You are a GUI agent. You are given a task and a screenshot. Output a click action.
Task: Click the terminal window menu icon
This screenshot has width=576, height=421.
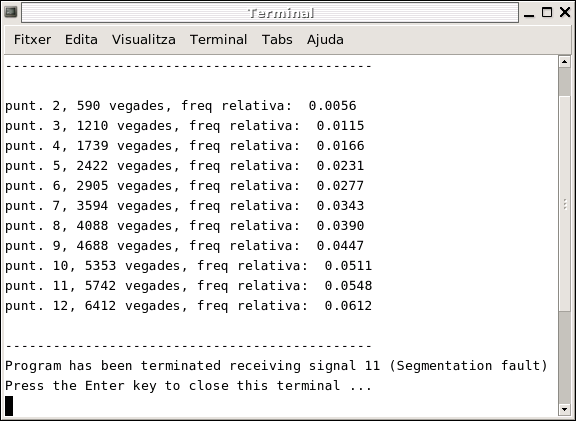(x=11, y=12)
